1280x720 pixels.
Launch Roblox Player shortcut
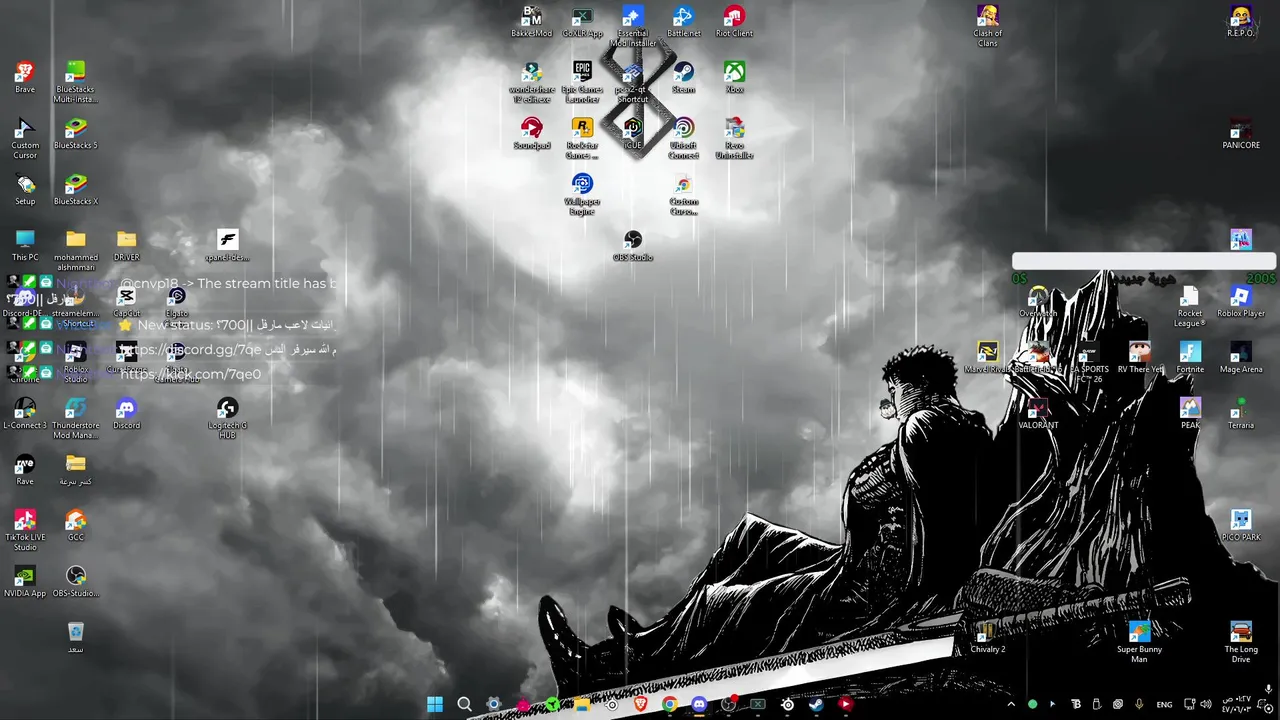point(1241,301)
